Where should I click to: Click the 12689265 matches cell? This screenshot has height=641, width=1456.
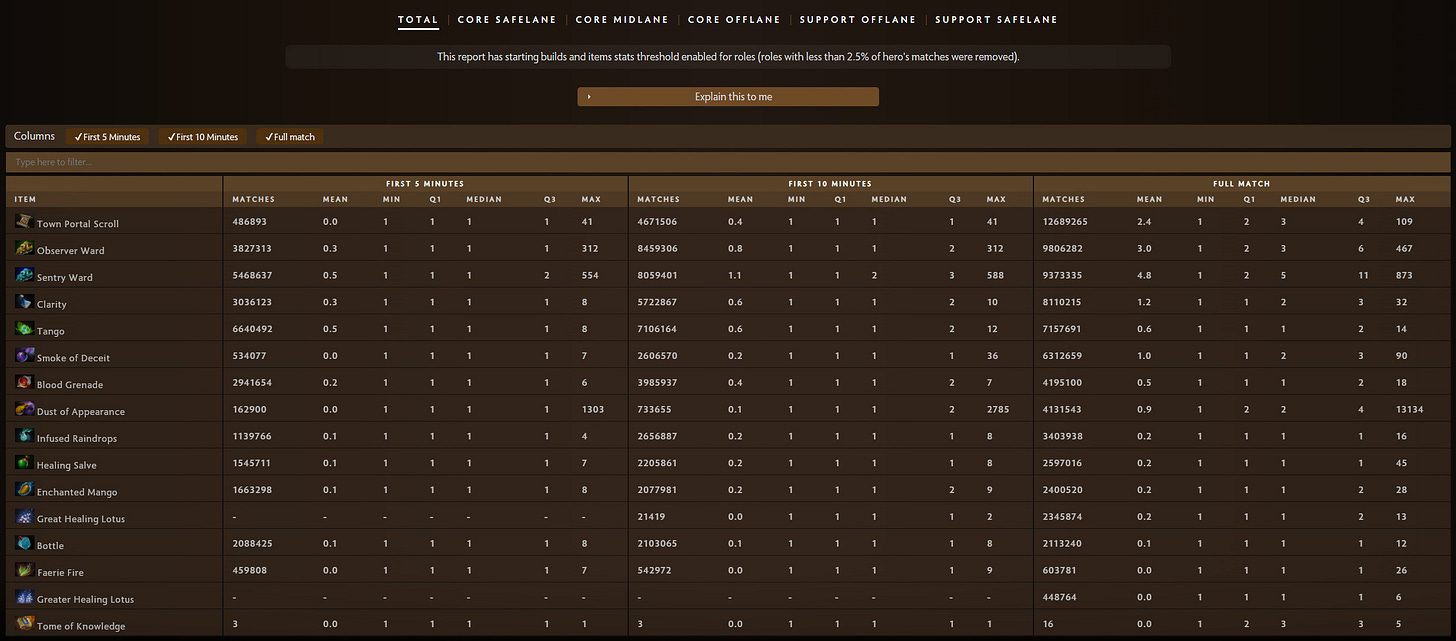pos(1065,222)
